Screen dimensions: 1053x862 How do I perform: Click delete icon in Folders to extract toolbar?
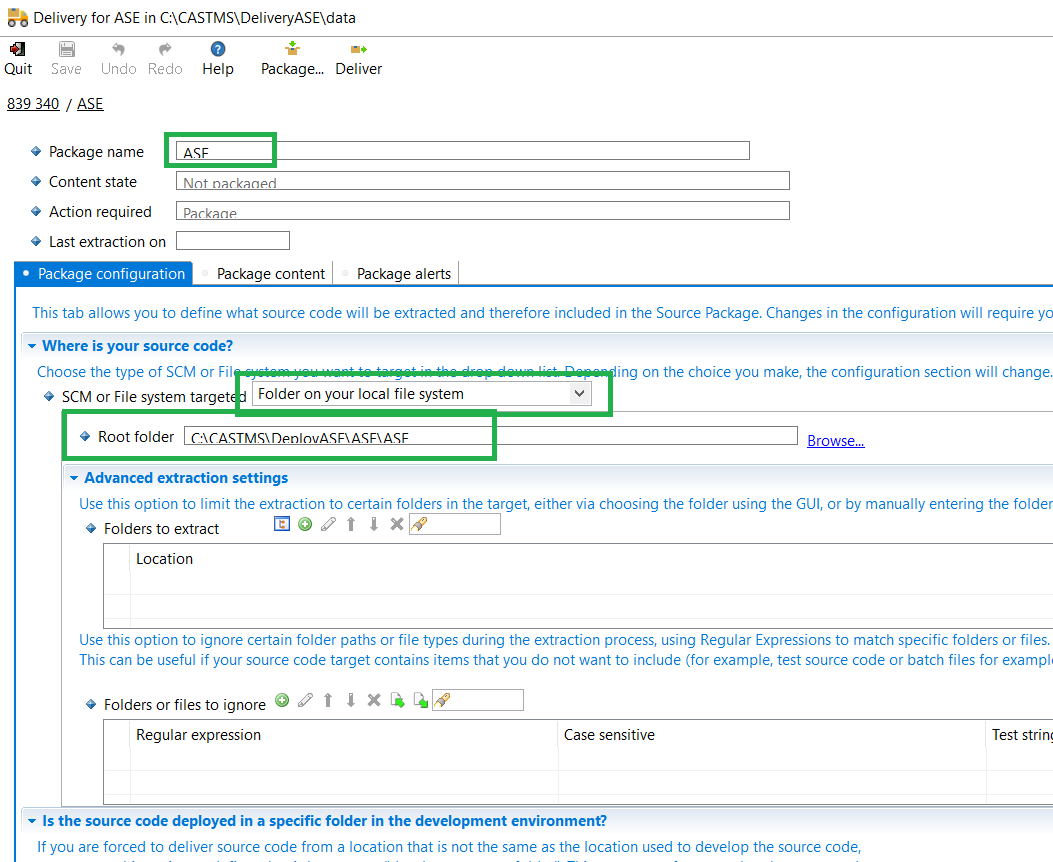[x=397, y=524]
